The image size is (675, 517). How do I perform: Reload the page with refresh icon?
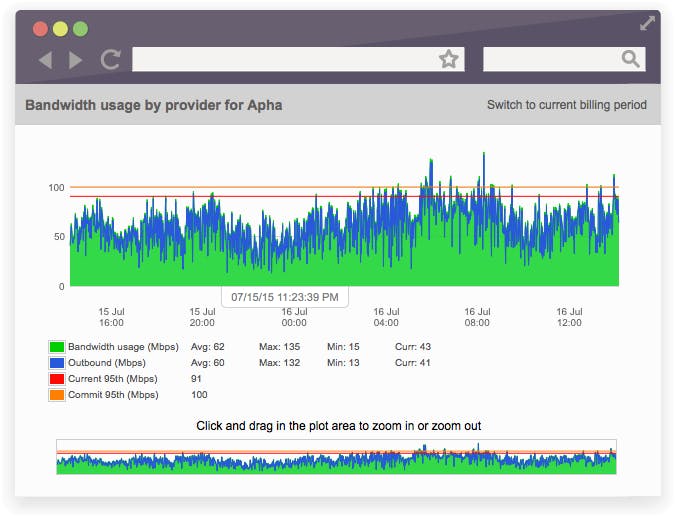pos(110,60)
